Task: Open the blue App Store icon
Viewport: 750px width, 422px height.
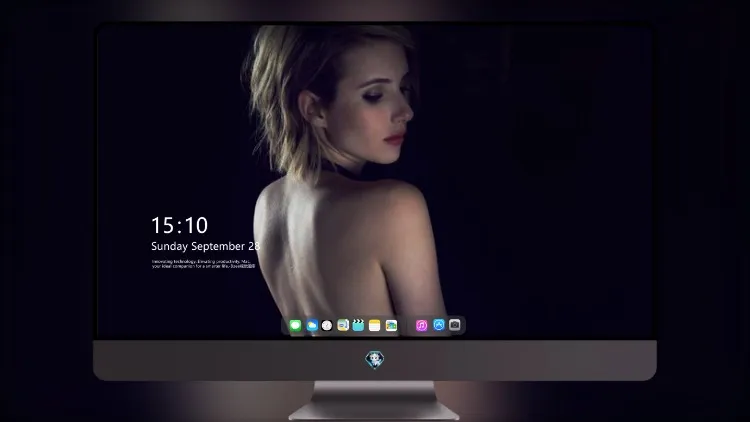Action: coord(439,325)
